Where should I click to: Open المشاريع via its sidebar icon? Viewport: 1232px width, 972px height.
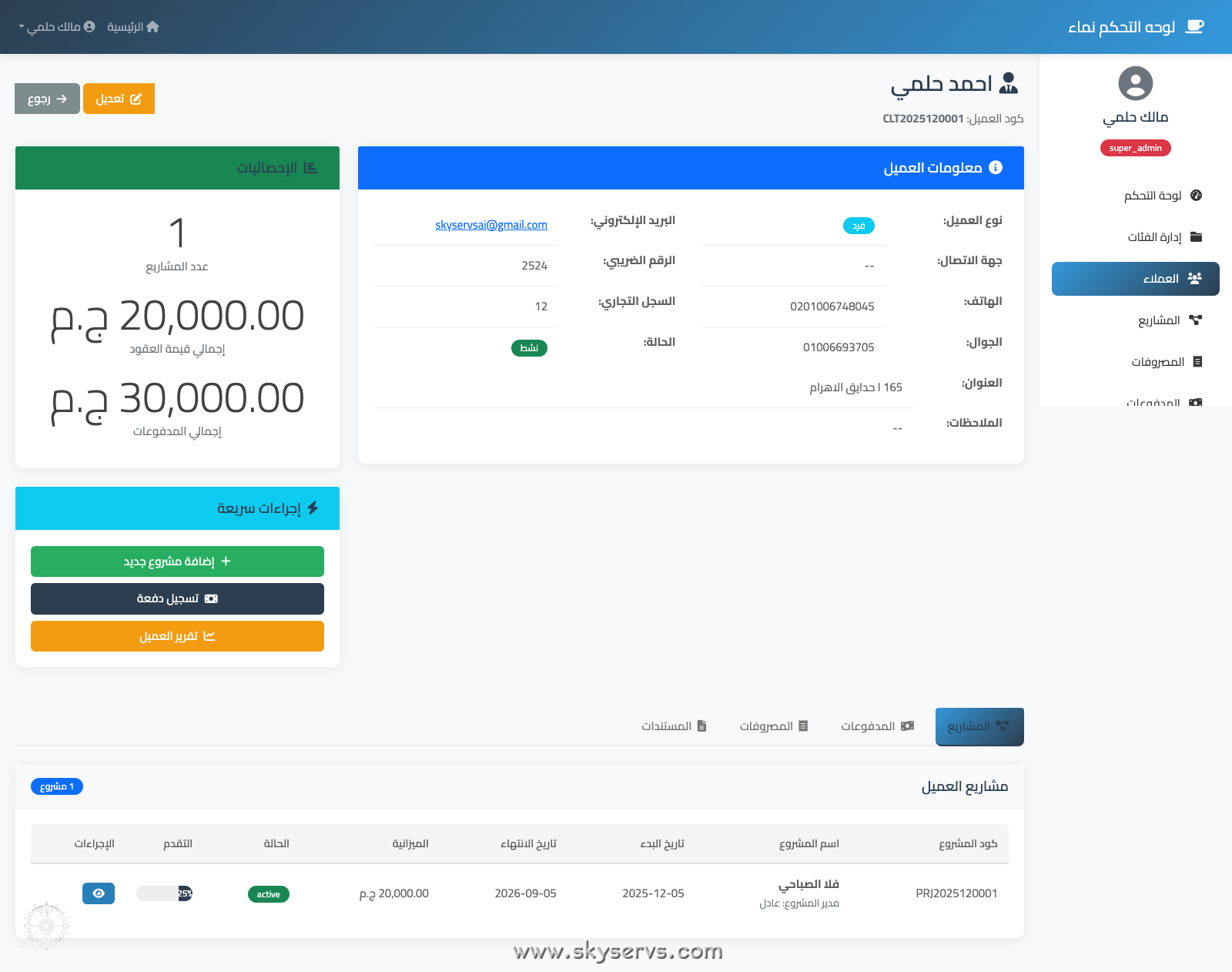click(1196, 320)
